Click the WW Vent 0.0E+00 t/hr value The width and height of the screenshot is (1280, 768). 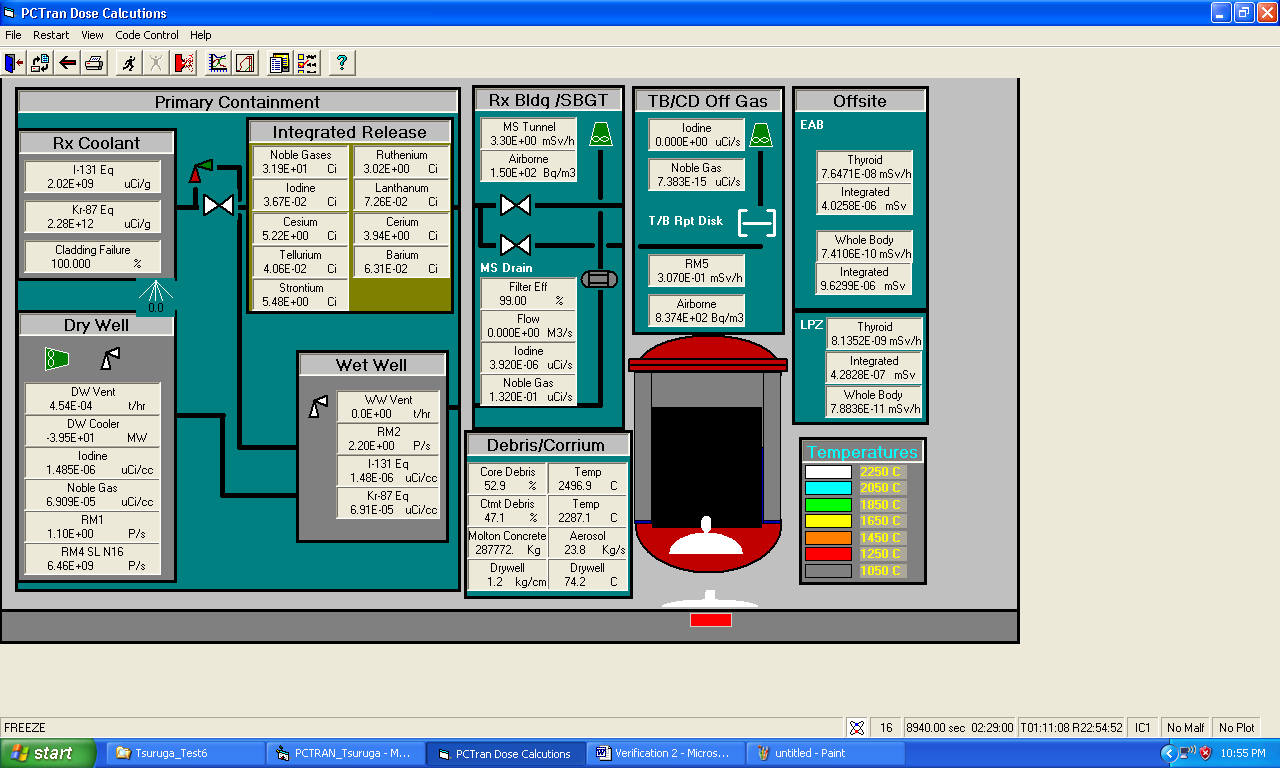[x=388, y=406]
